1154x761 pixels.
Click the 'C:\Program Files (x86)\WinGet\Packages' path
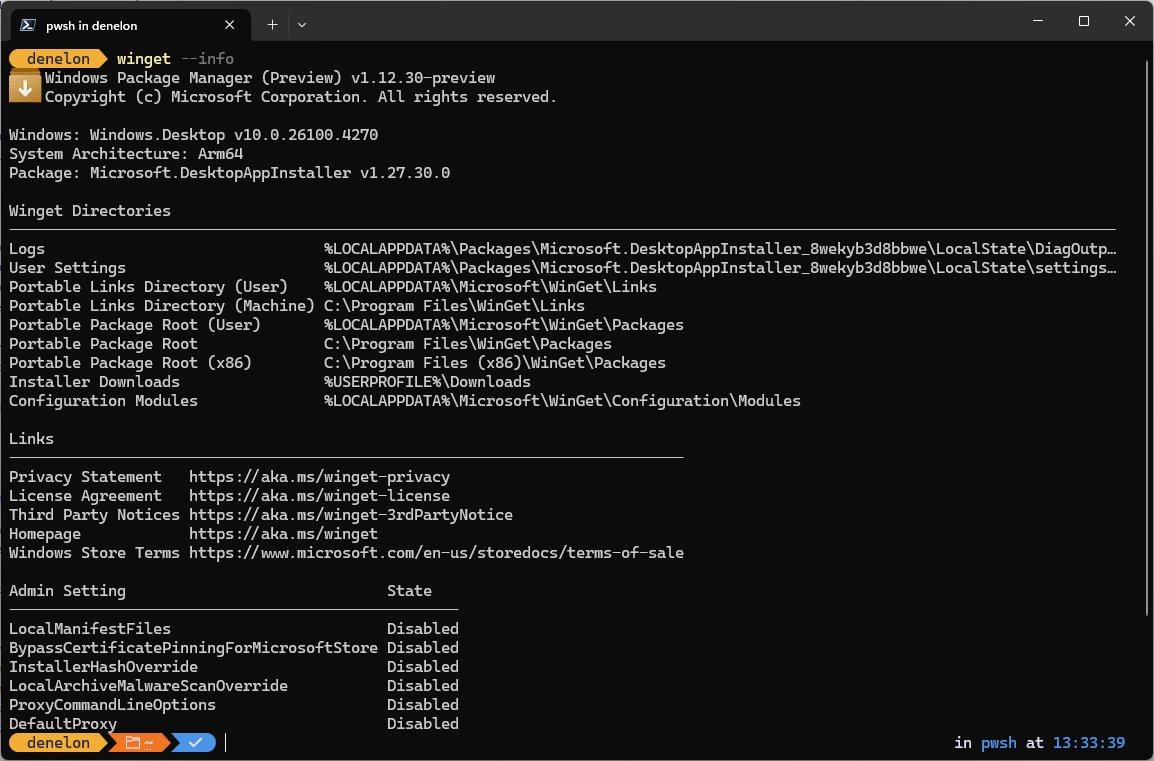tap(495, 363)
